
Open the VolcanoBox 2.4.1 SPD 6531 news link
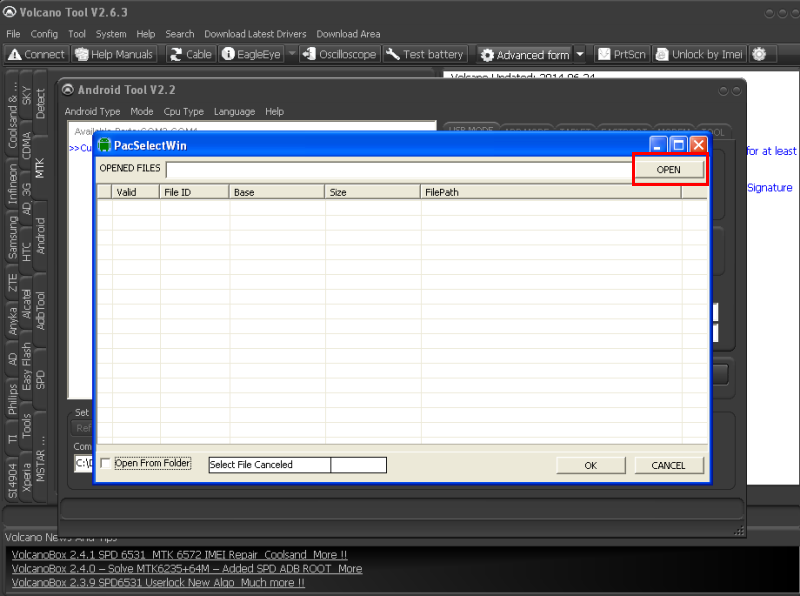[x=179, y=555]
